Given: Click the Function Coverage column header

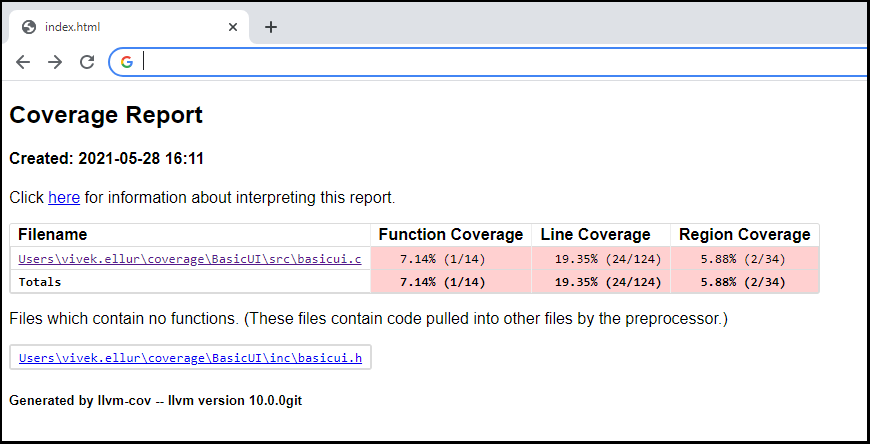Looking at the screenshot, I should (x=450, y=235).
